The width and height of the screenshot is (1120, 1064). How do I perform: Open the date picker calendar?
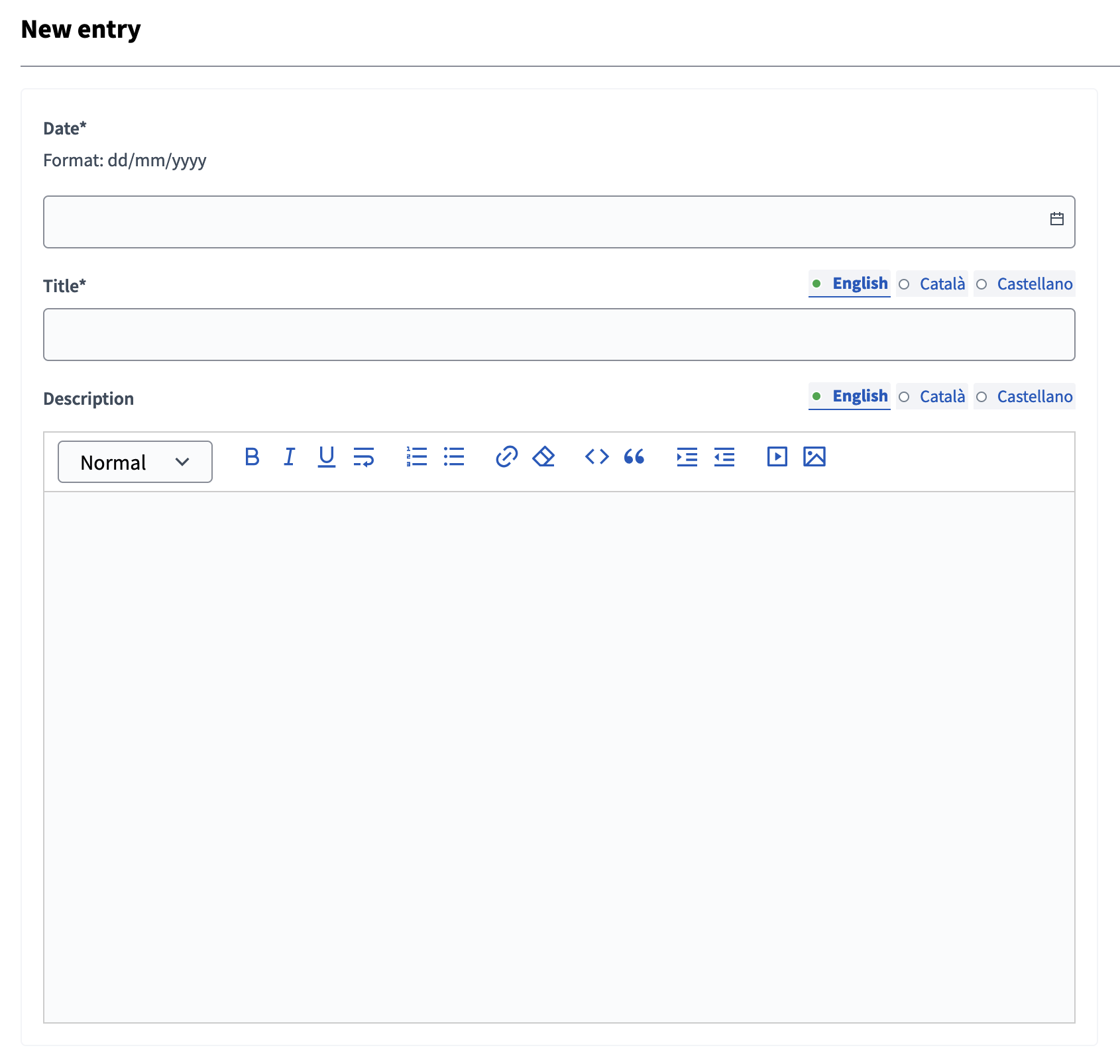pos(1057,218)
